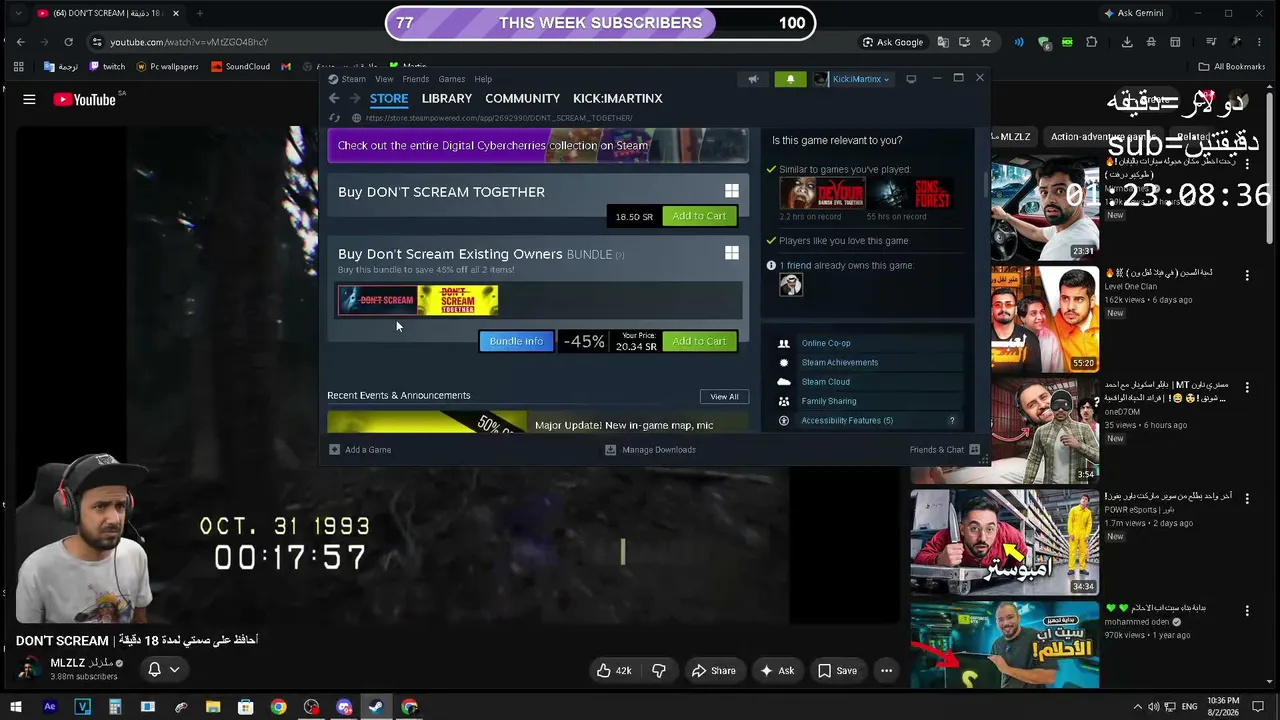Open Steam from the Windows taskbar
The image size is (1280, 720).
pyautogui.click(x=376, y=707)
